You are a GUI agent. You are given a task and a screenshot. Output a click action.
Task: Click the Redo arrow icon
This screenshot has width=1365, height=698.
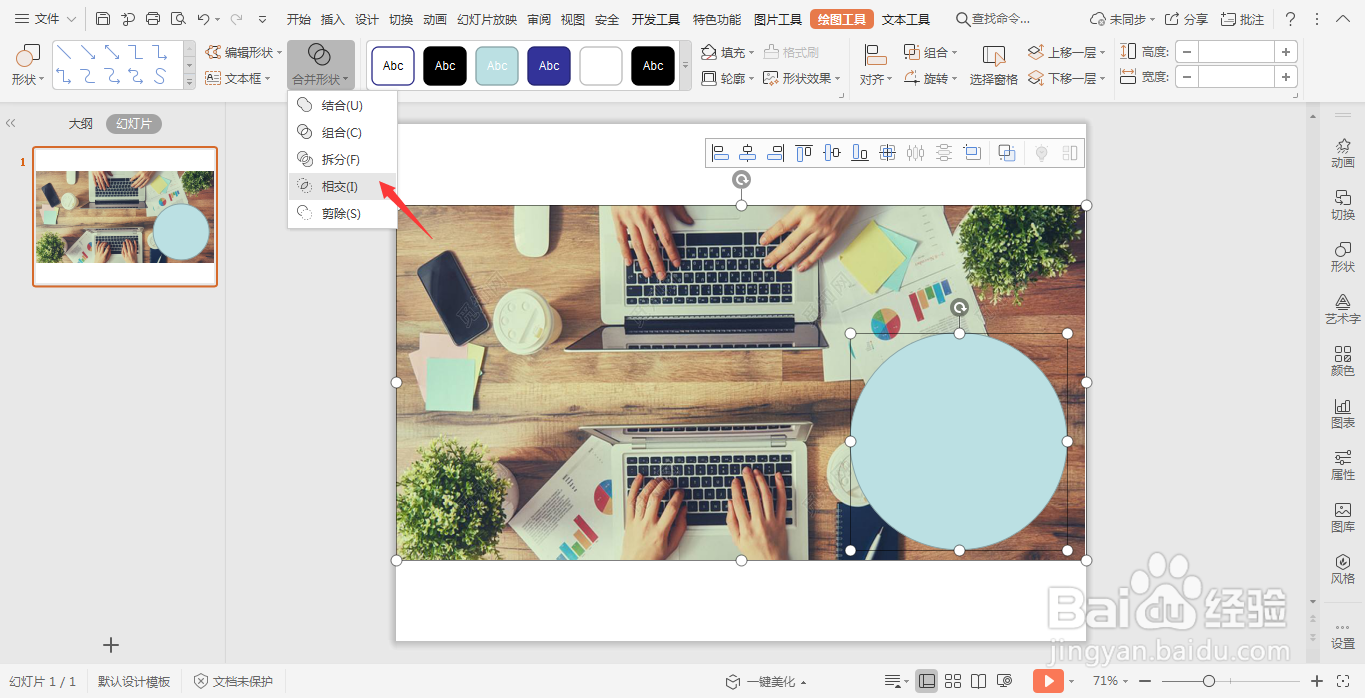[x=236, y=19]
